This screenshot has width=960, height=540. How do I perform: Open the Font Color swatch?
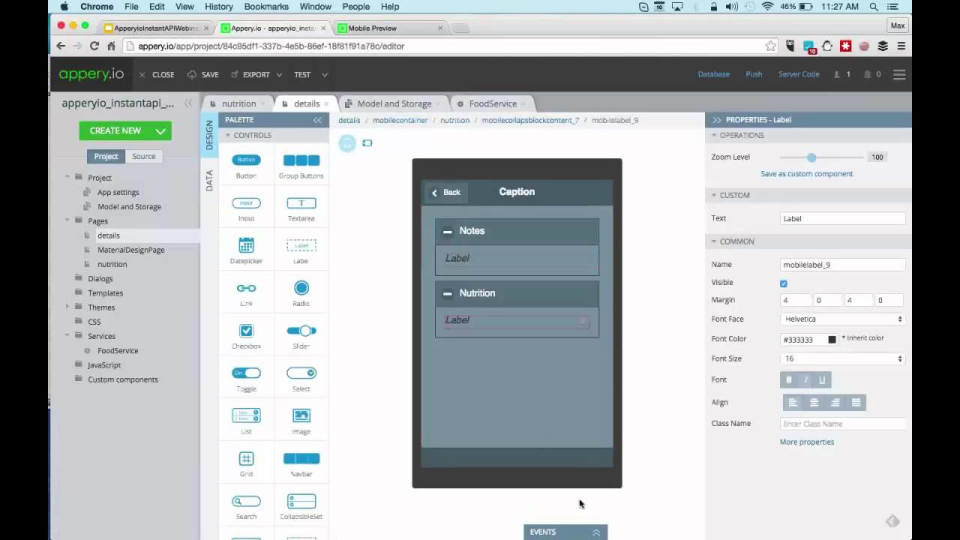[x=832, y=340]
